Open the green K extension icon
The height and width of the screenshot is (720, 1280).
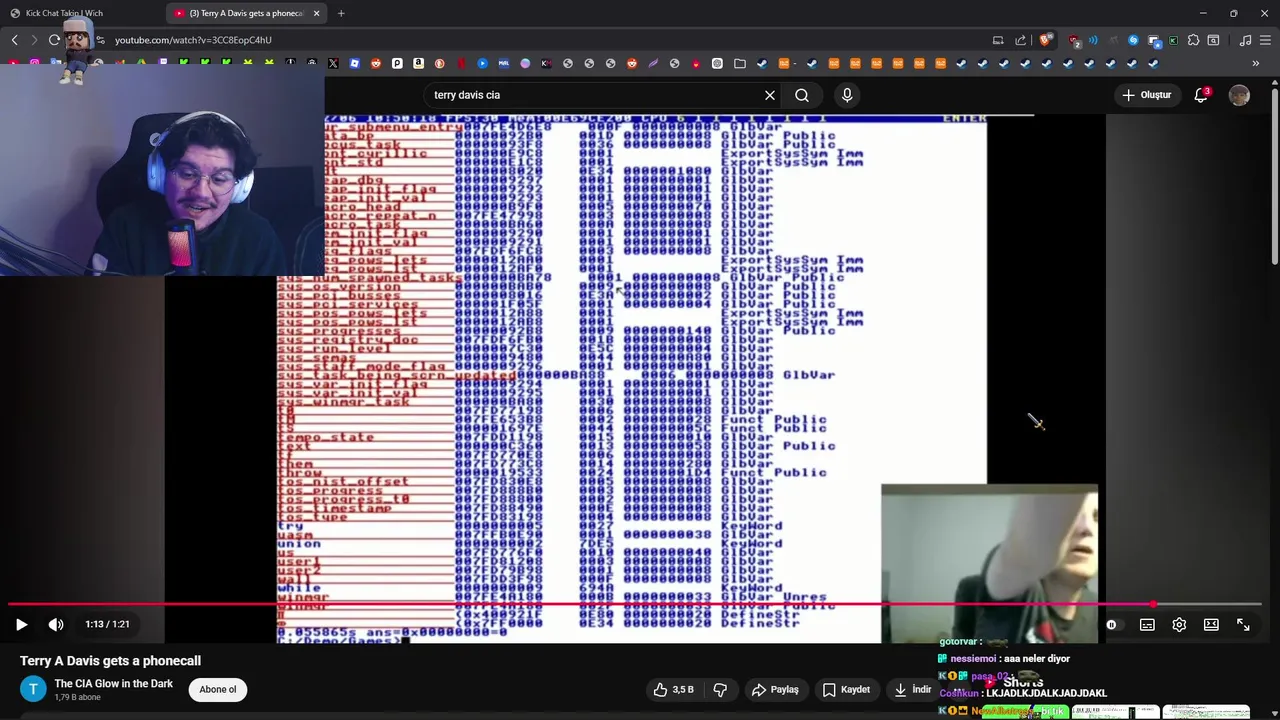(1173, 40)
